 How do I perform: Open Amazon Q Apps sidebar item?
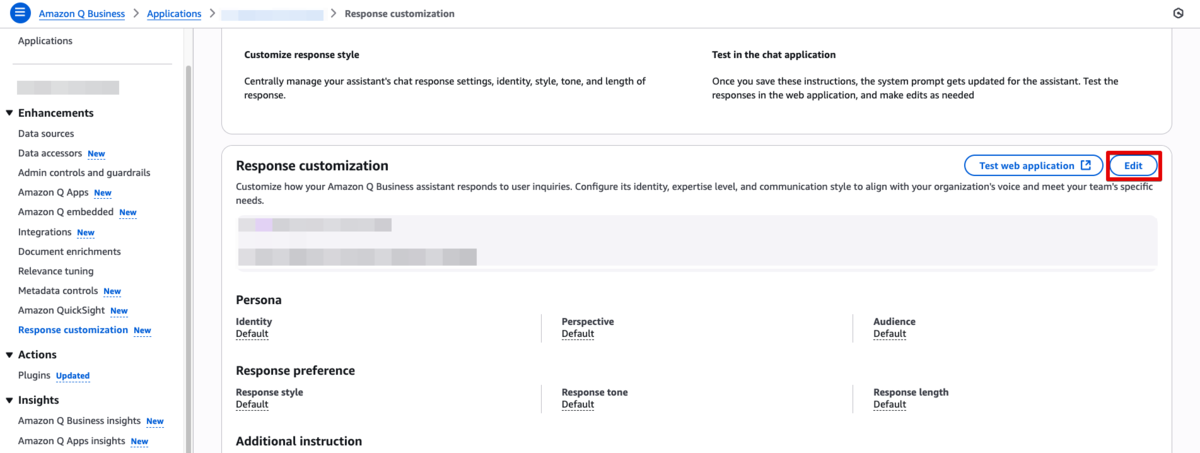(x=53, y=192)
